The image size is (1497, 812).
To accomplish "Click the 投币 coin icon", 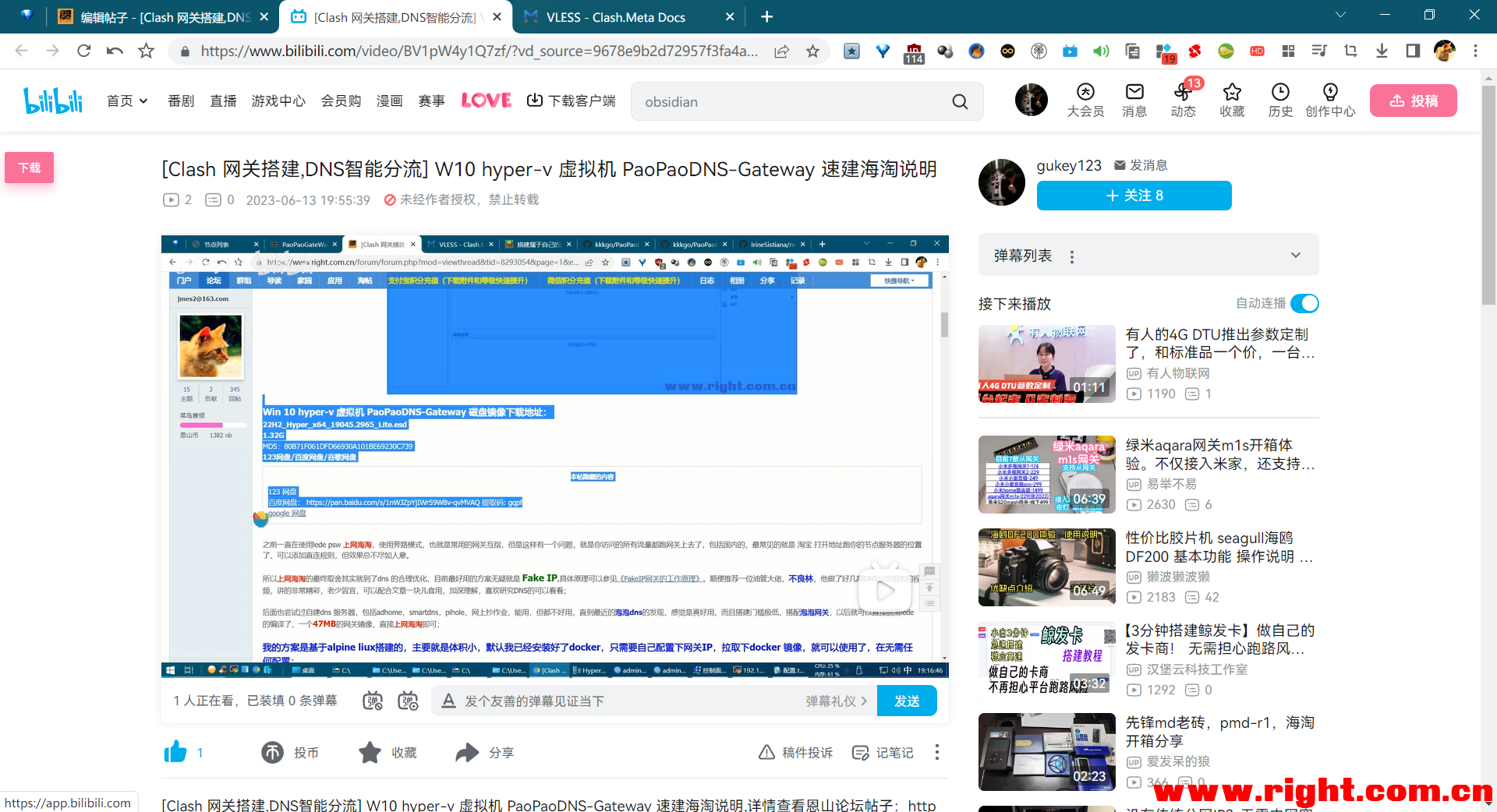I will coord(272,752).
